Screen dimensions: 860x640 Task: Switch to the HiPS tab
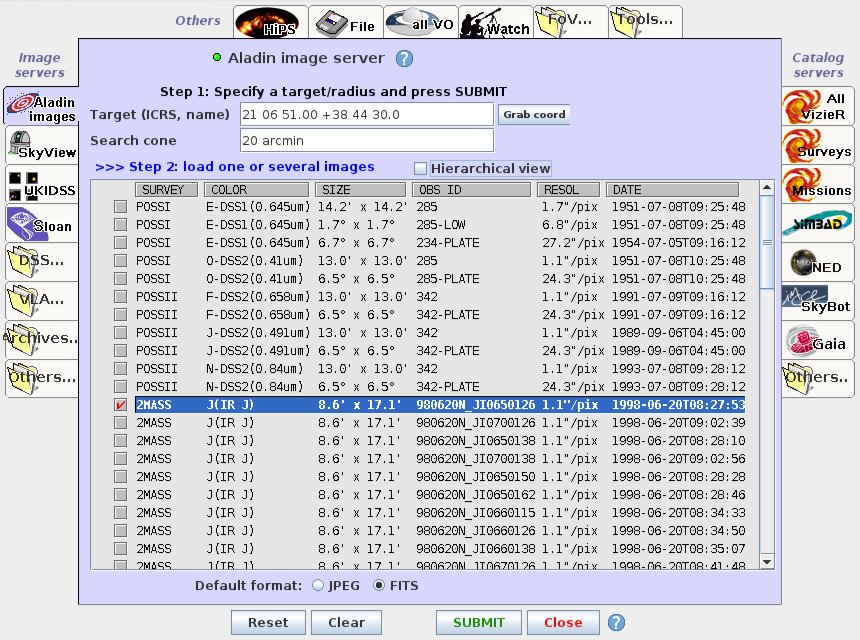point(268,22)
